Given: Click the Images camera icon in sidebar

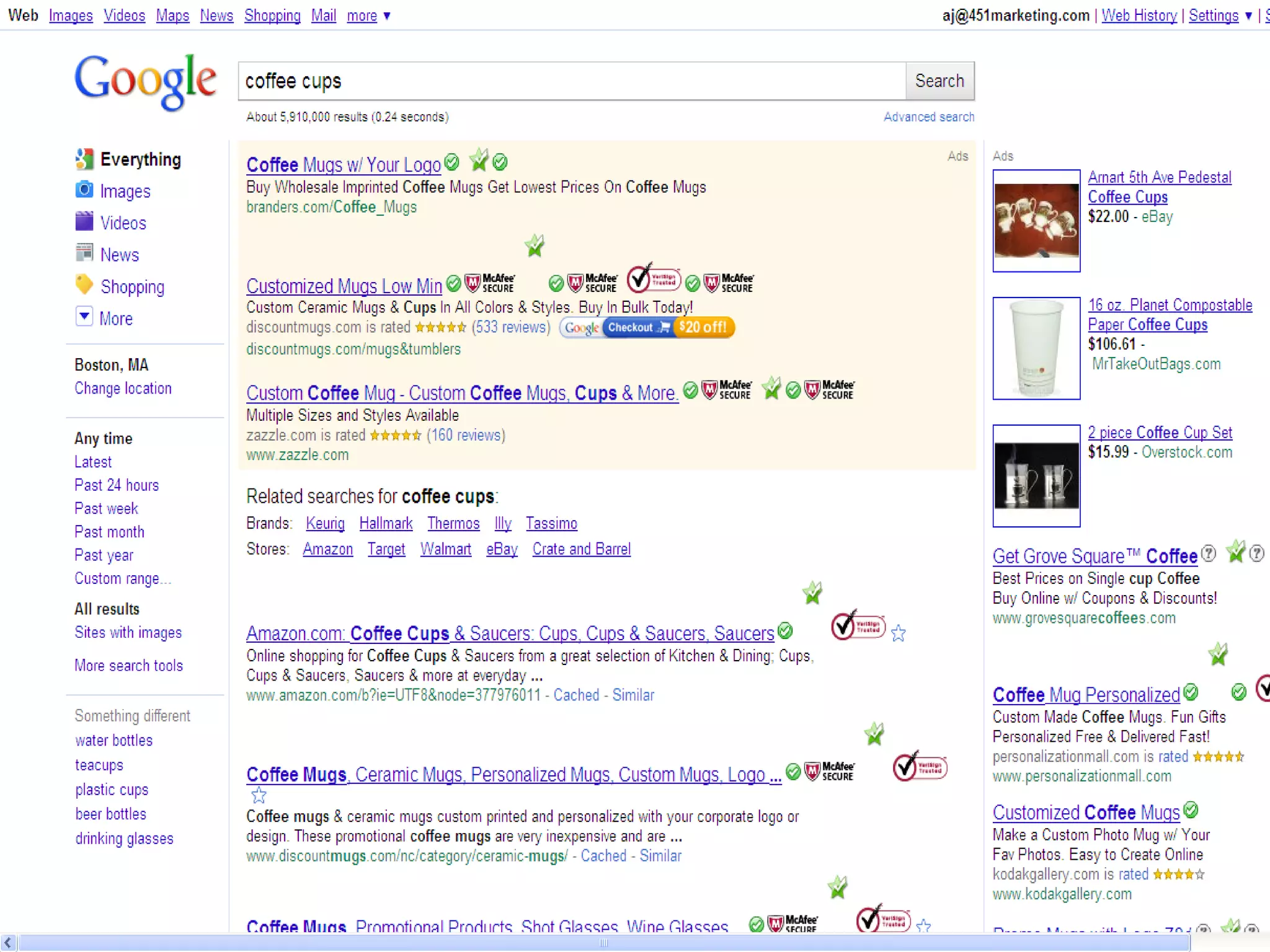Looking at the screenshot, I should (x=84, y=190).
